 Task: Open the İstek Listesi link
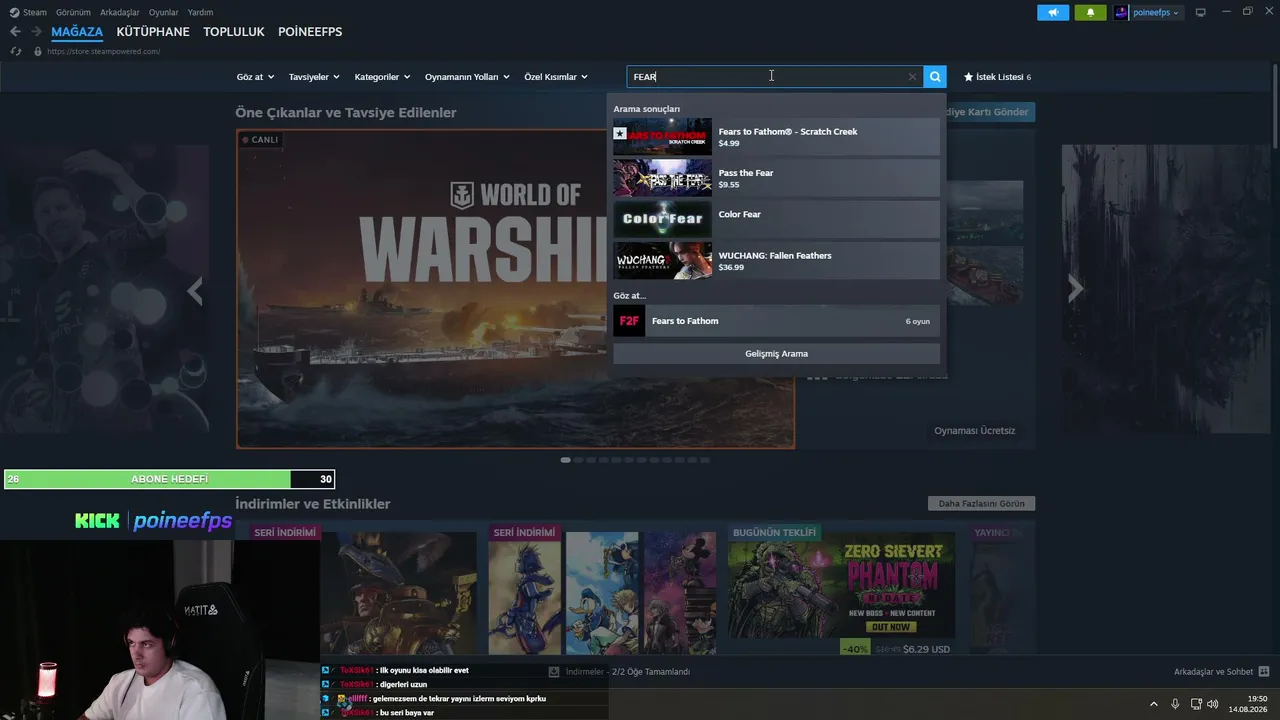[x=997, y=77]
